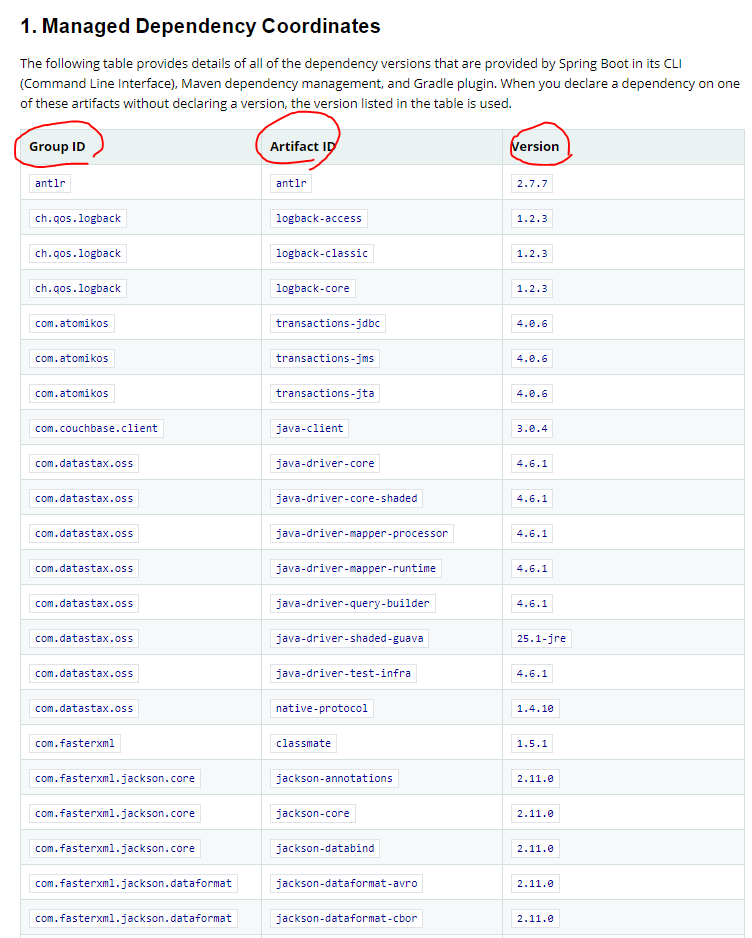Click the jackson-core artifact cell
The width and height of the screenshot is (752, 938).
click(313, 813)
